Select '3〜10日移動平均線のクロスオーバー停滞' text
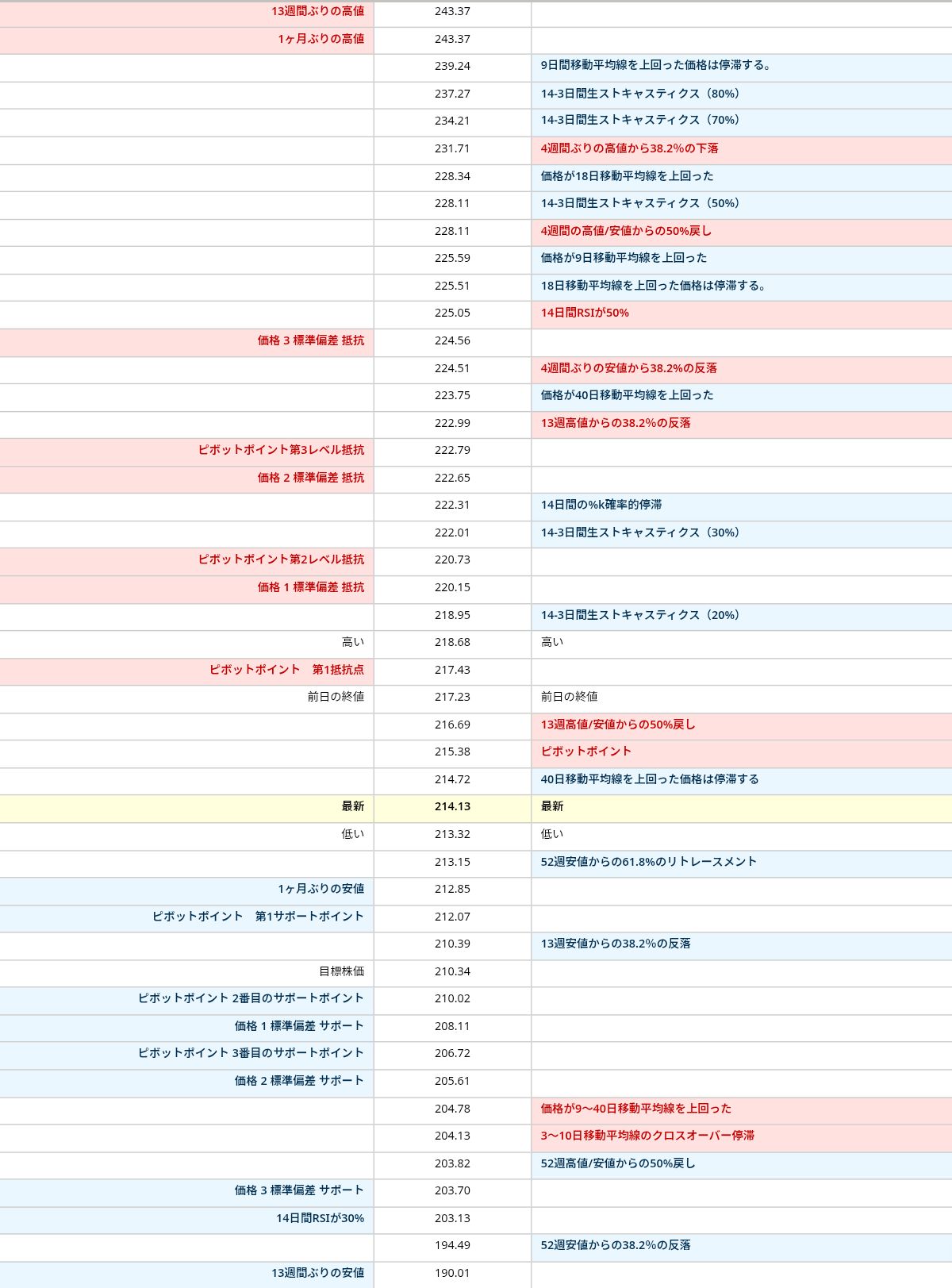This screenshot has height=1288, width=952. coord(648,1136)
